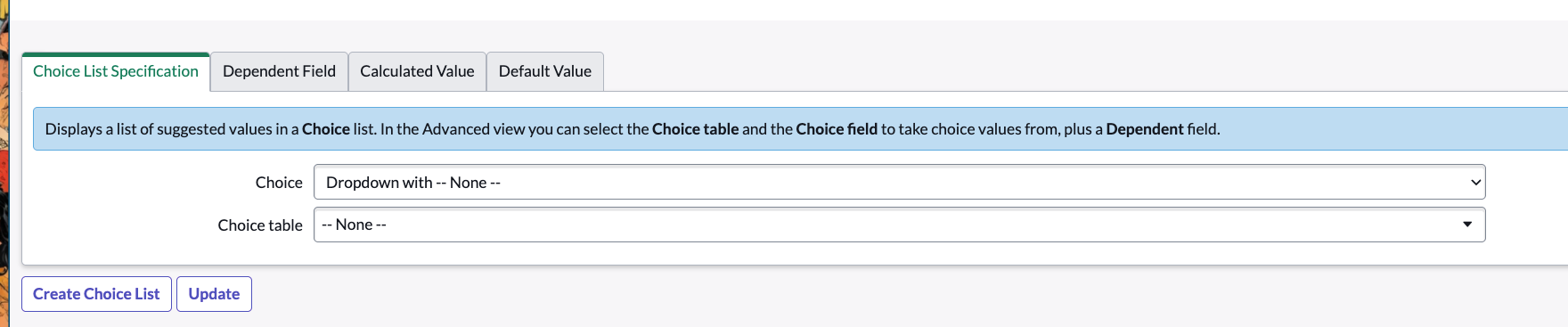Select the Default Value tab

(x=544, y=71)
